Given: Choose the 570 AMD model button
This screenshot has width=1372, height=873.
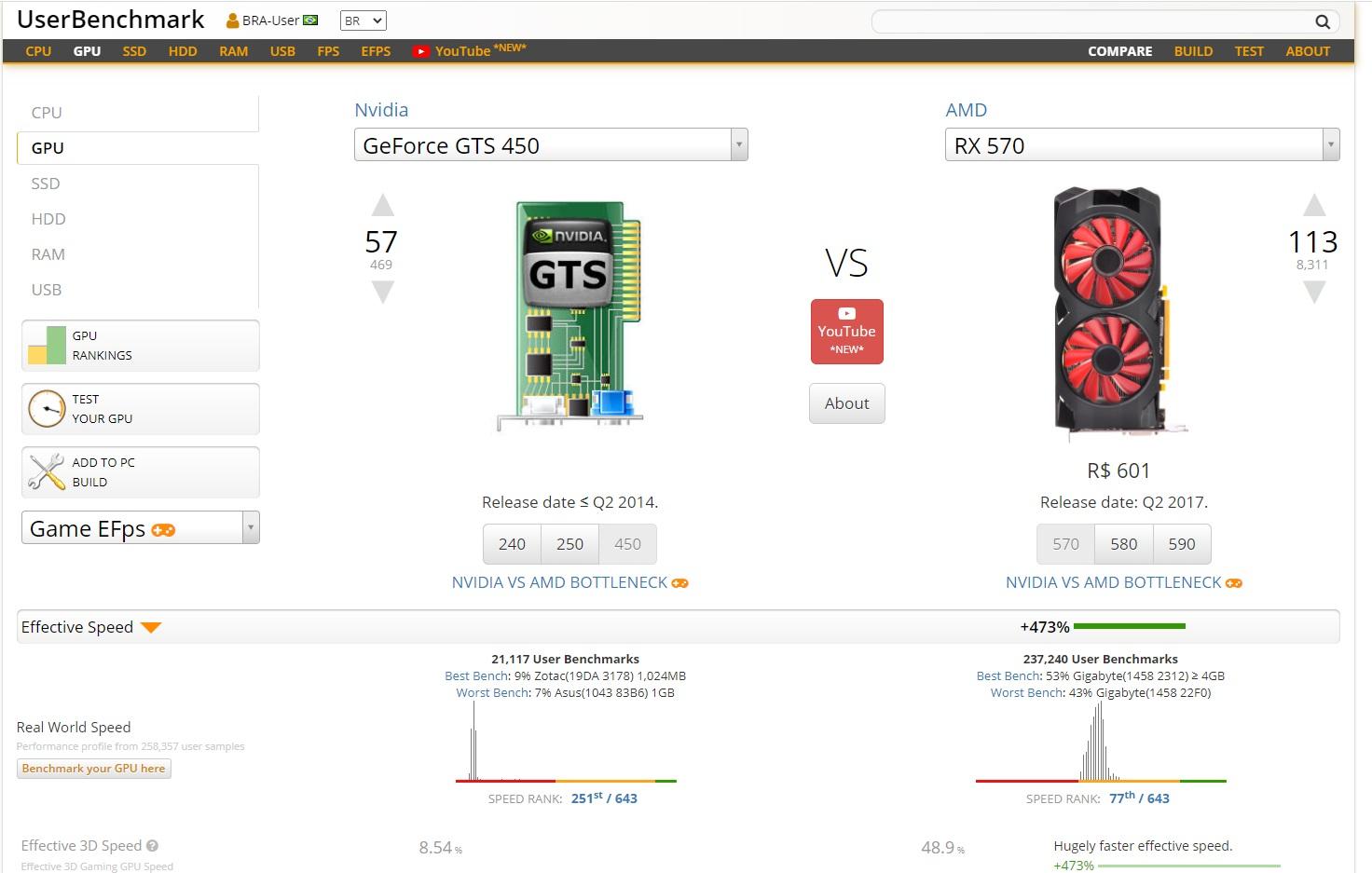Looking at the screenshot, I should 1065,544.
